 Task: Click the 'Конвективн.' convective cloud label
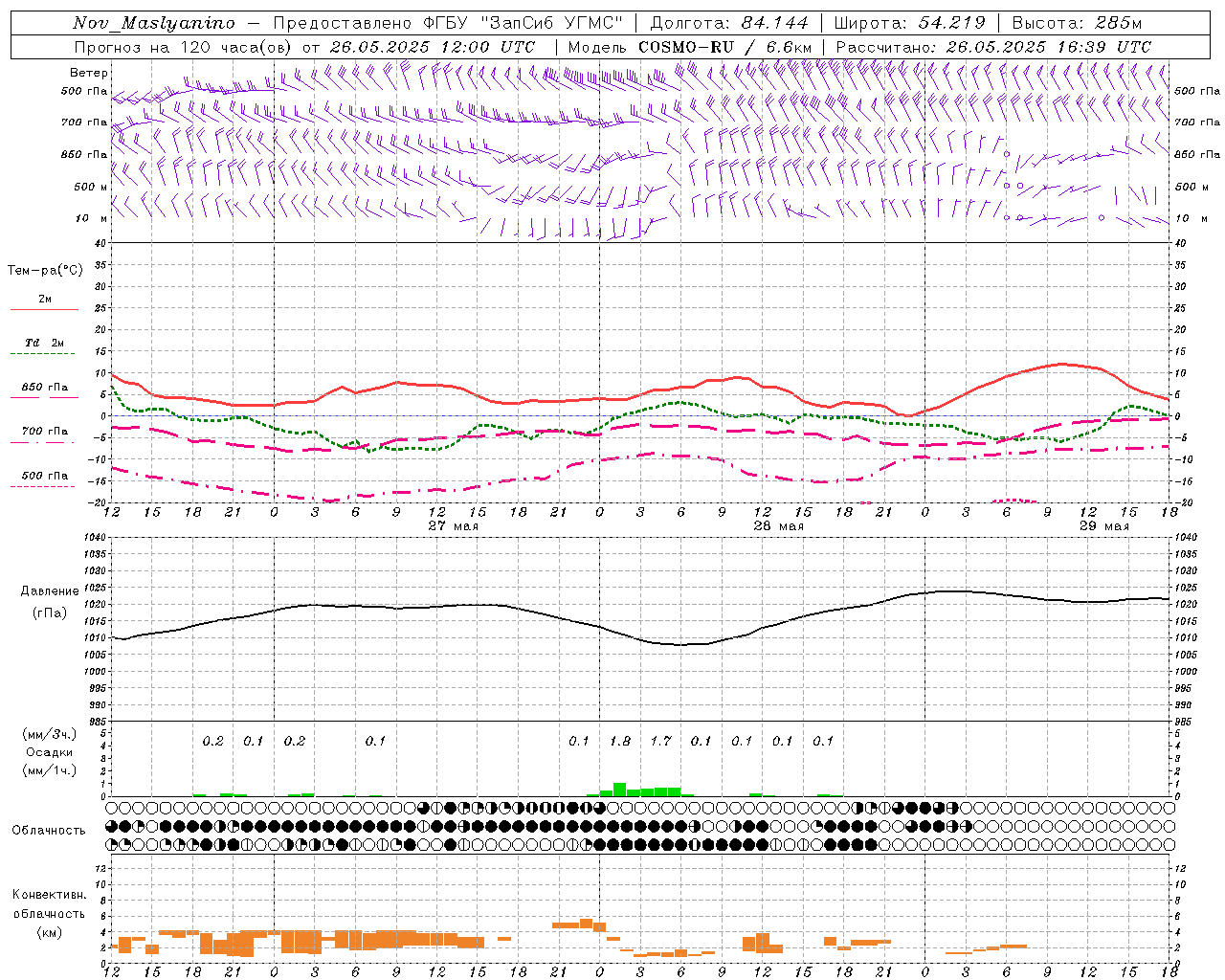coord(50,896)
